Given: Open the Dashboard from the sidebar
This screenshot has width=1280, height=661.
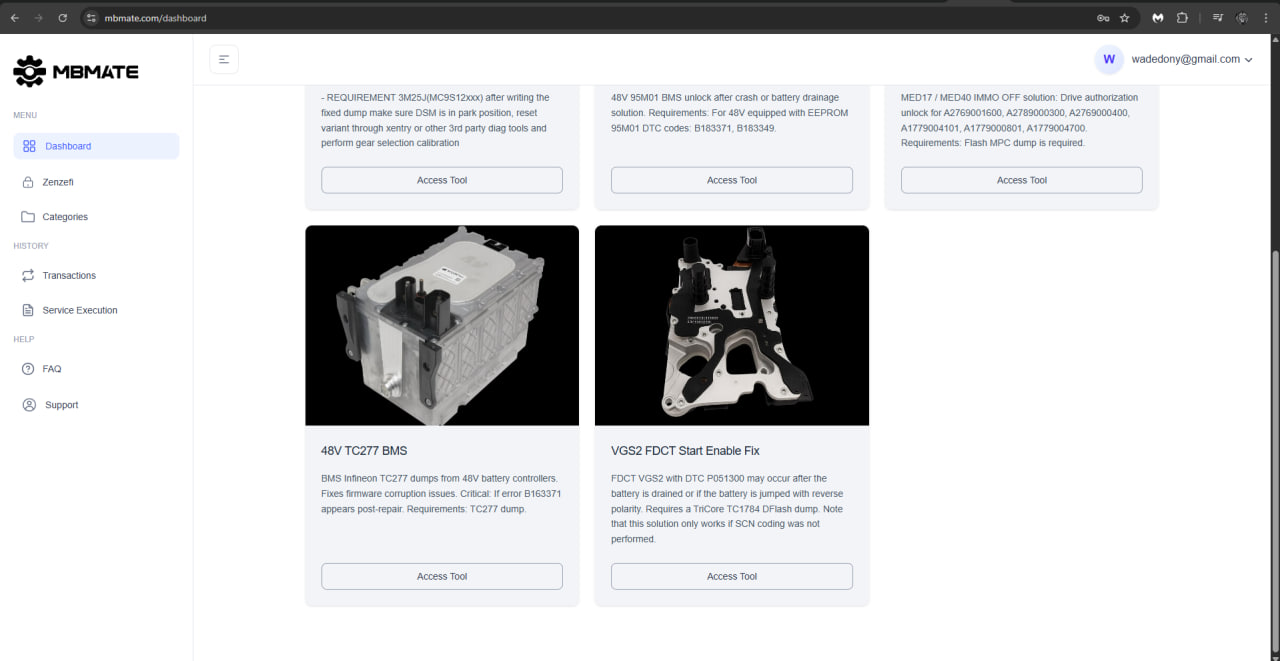Looking at the screenshot, I should (67, 146).
